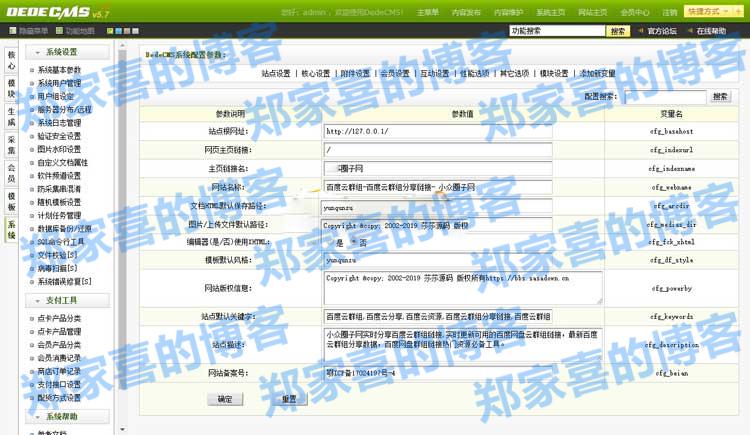Click the yellow 搜索 button in the top bar
This screenshot has height=435, width=750.
(x=618, y=31)
